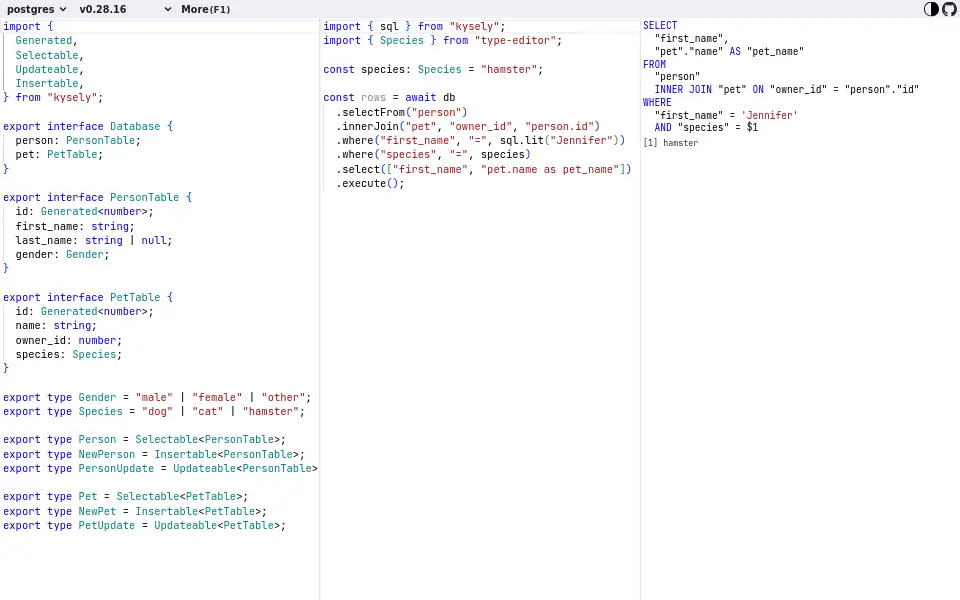Click the 'gender: Gender;' line
This screenshot has height=600, width=960.
(x=62, y=254)
